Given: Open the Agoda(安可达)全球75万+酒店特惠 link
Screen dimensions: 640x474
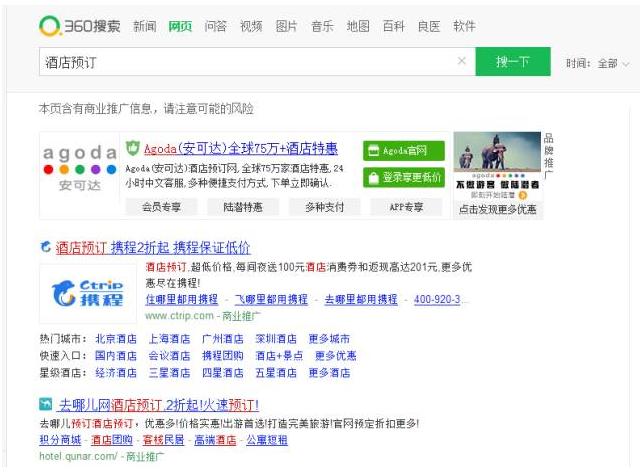Looking at the screenshot, I should (x=241, y=148).
